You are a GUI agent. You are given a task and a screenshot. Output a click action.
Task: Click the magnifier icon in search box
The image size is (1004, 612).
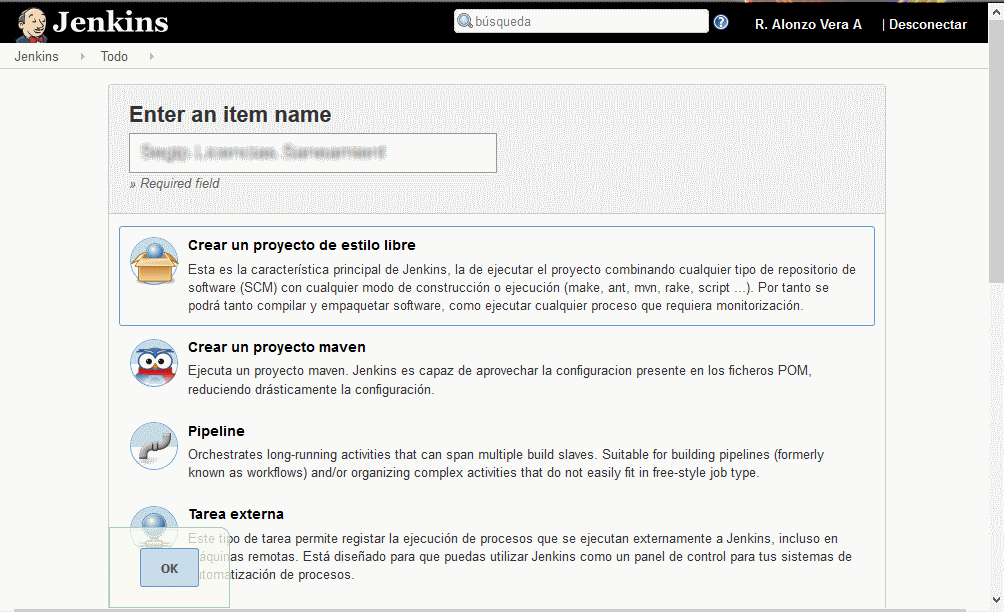[x=465, y=21]
